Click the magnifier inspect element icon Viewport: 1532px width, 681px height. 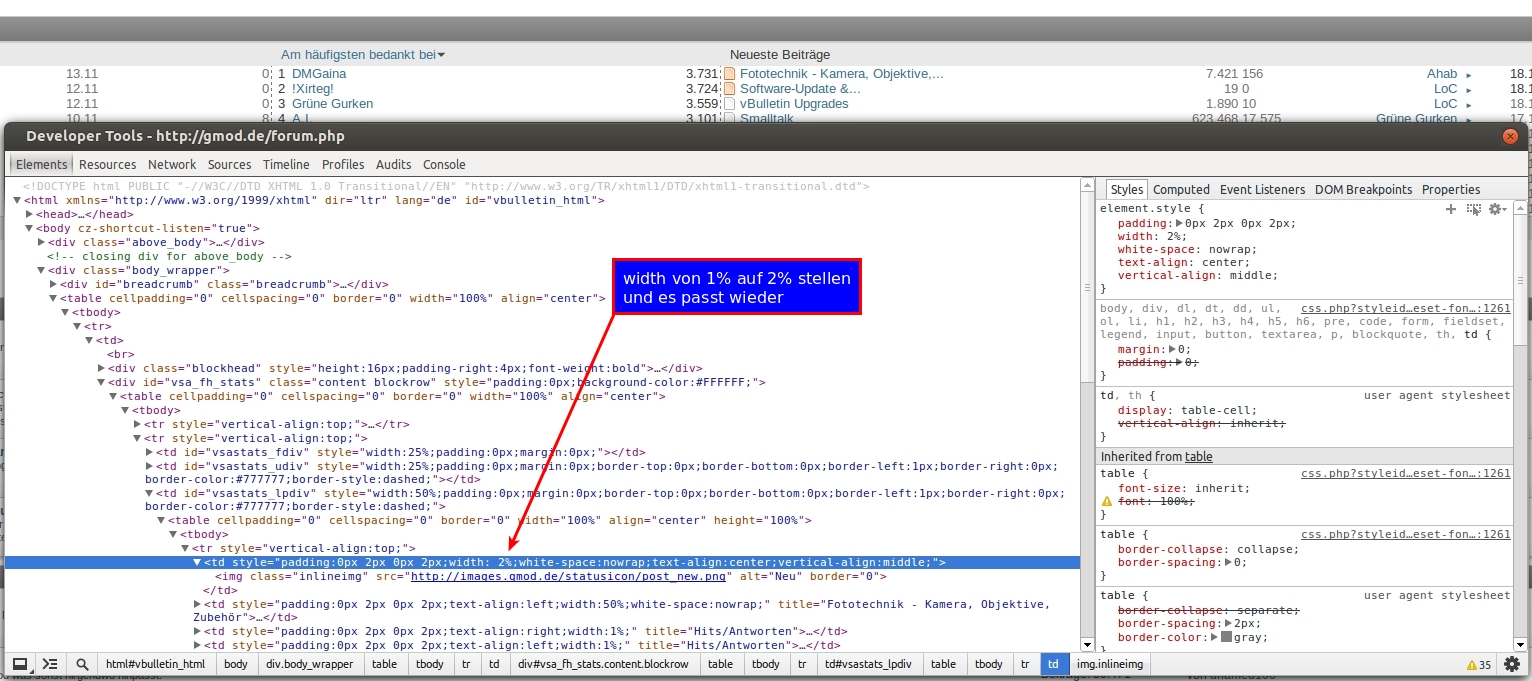pos(82,664)
